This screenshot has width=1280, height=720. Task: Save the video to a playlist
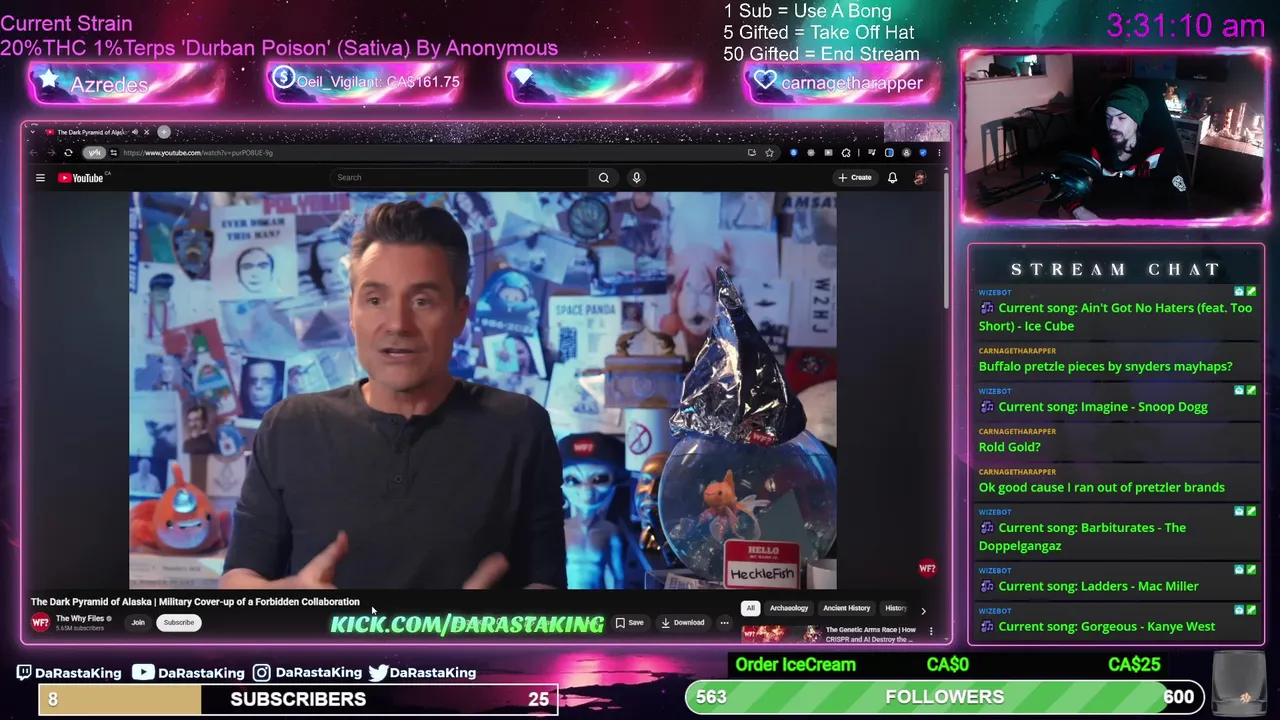coord(630,622)
